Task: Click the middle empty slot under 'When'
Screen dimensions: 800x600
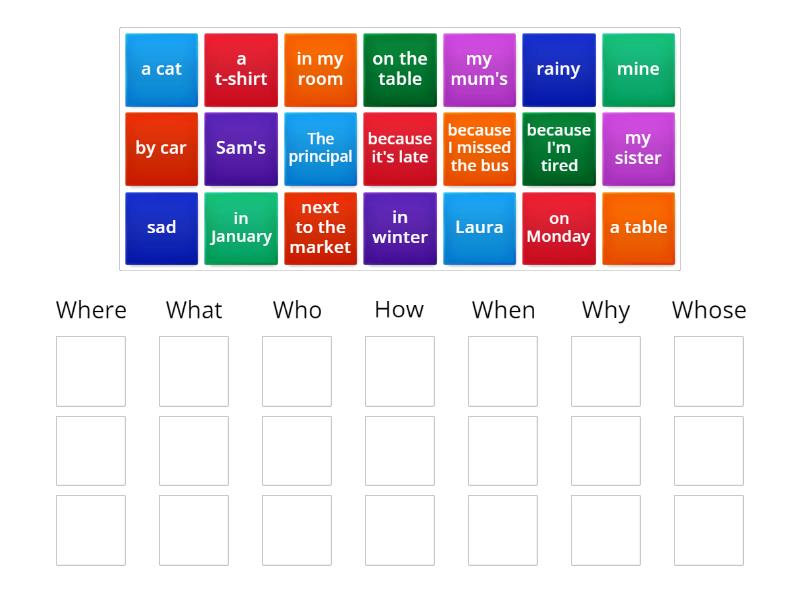Action: tap(503, 450)
